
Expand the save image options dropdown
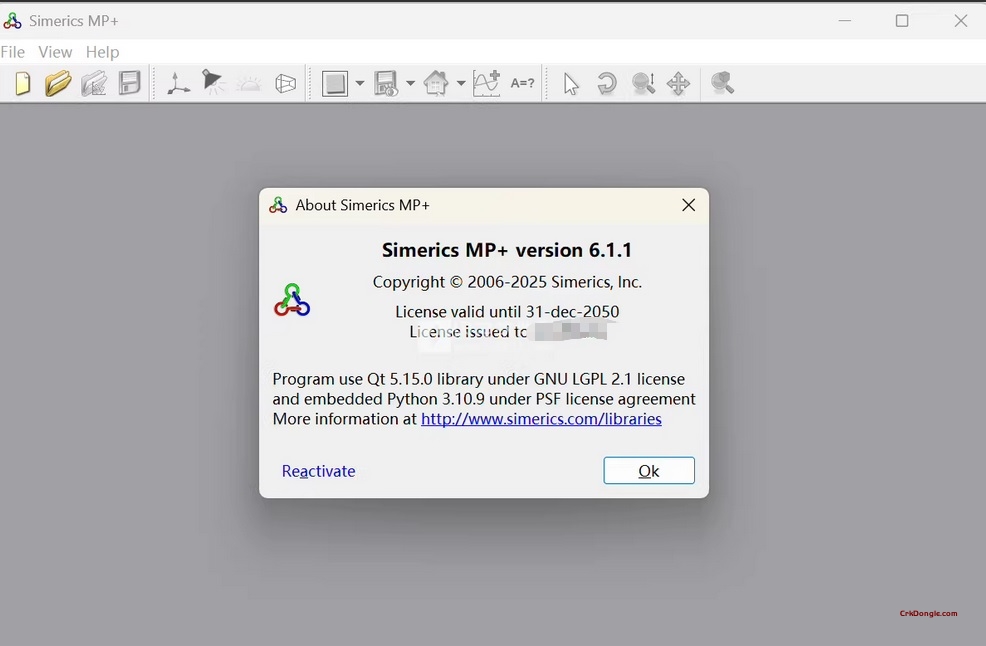coord(411,84)
